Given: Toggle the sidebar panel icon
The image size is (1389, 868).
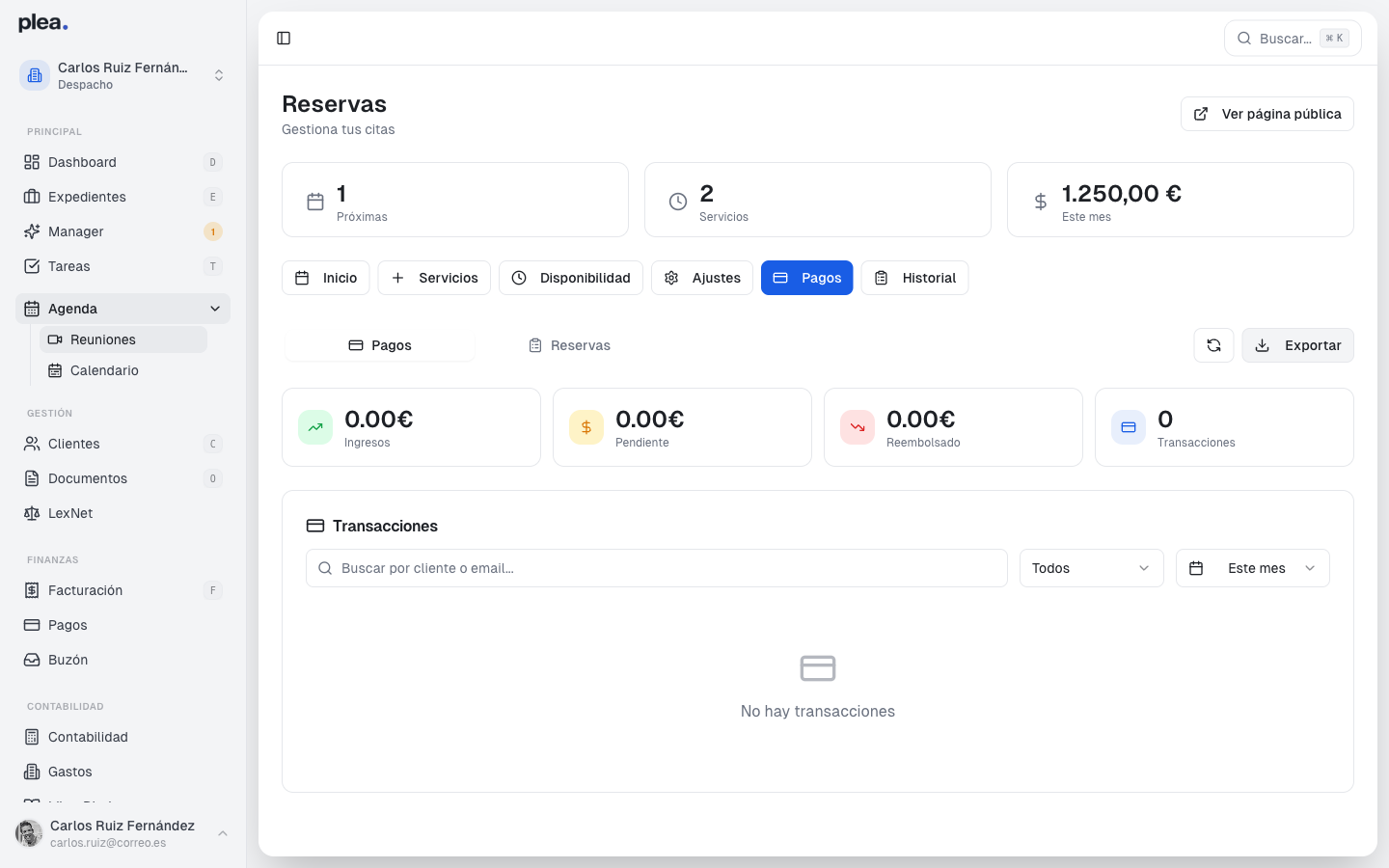Looking at the screenshot, I should point(284,39).
